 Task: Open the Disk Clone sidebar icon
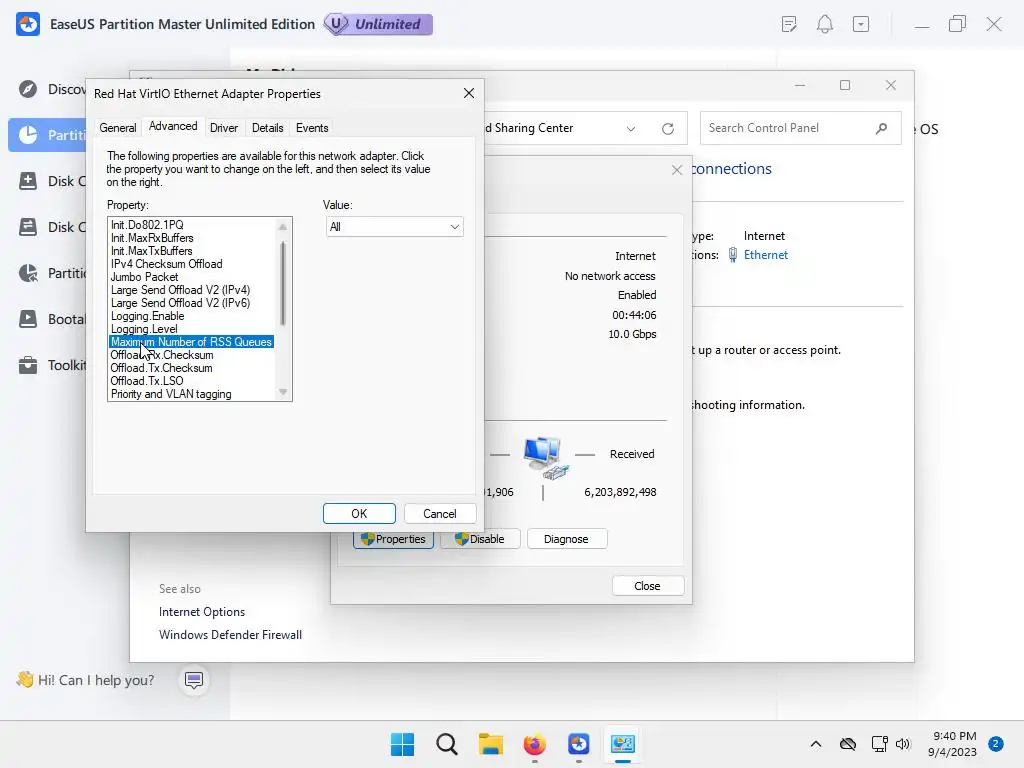(x=28, y=227)
